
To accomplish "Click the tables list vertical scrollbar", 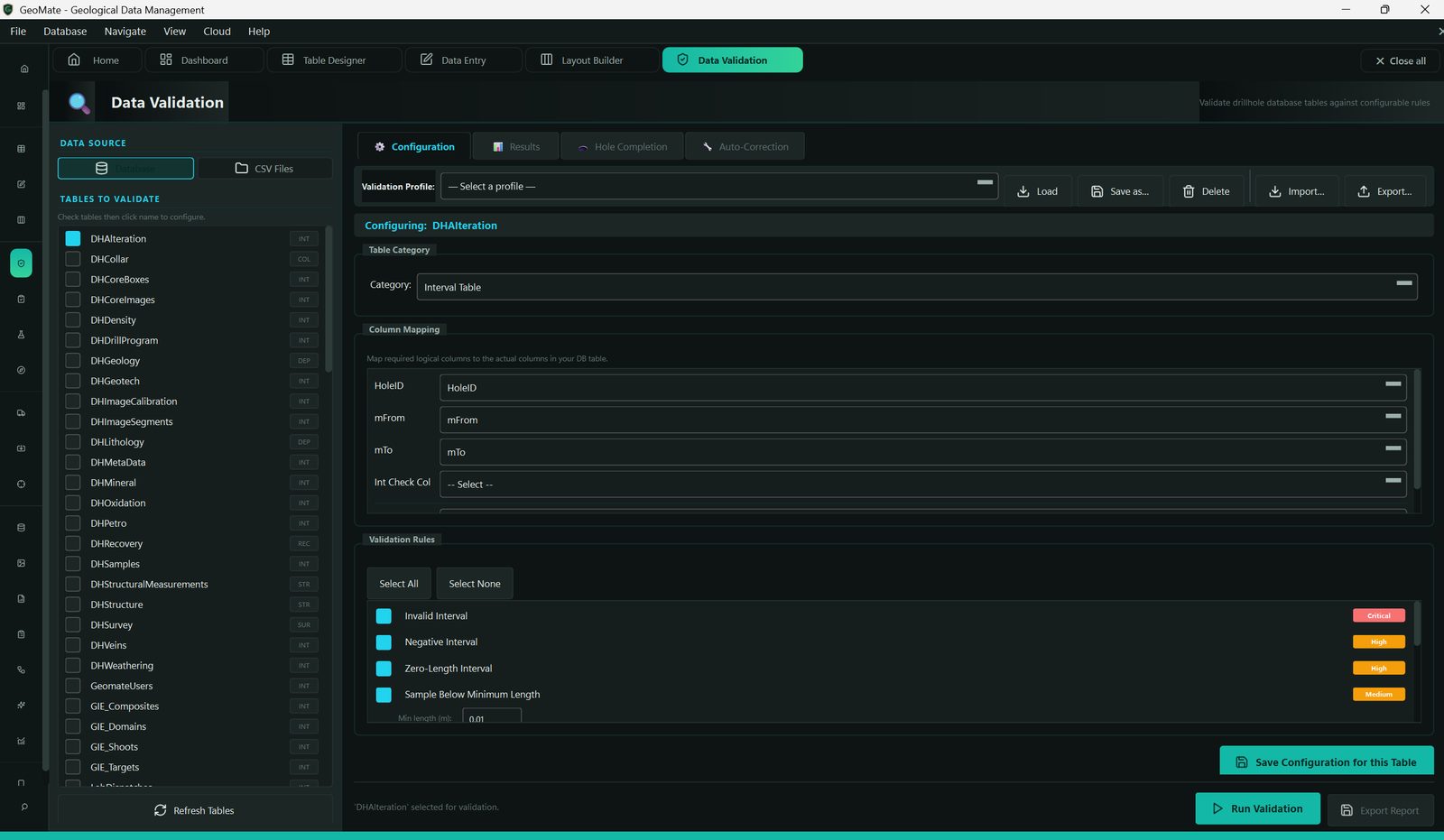I will 329,298.
